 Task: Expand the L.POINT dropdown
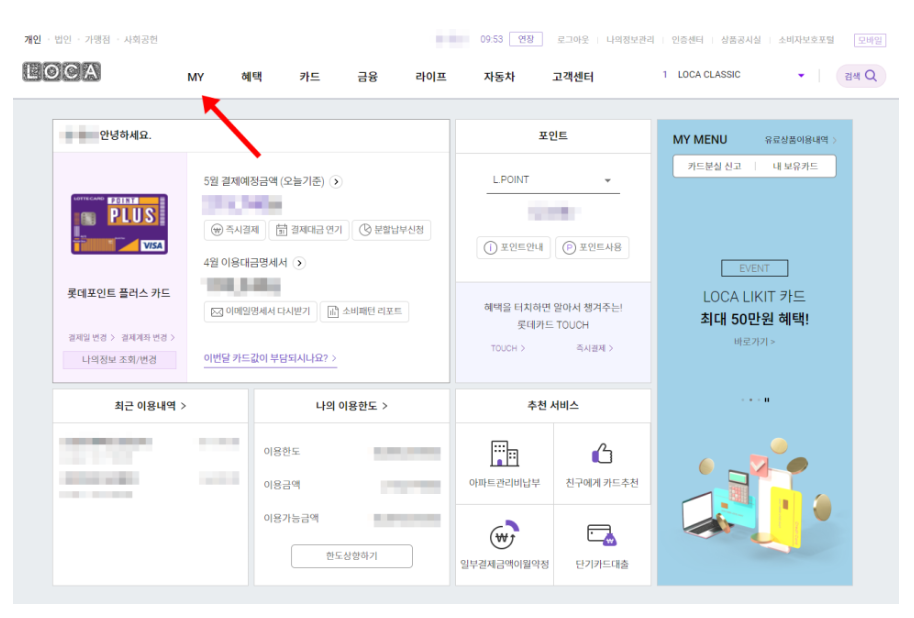tap(553, 180)
